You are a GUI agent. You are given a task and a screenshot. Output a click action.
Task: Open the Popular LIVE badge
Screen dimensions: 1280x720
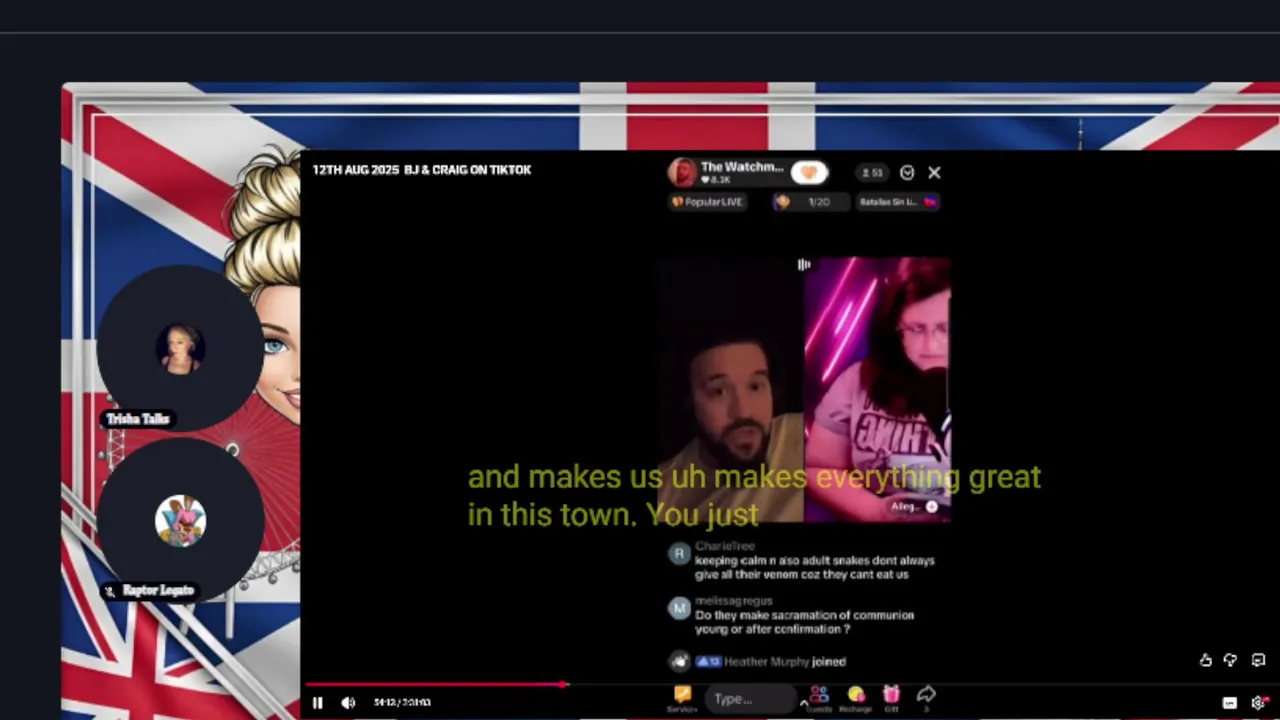coord(707,202)
